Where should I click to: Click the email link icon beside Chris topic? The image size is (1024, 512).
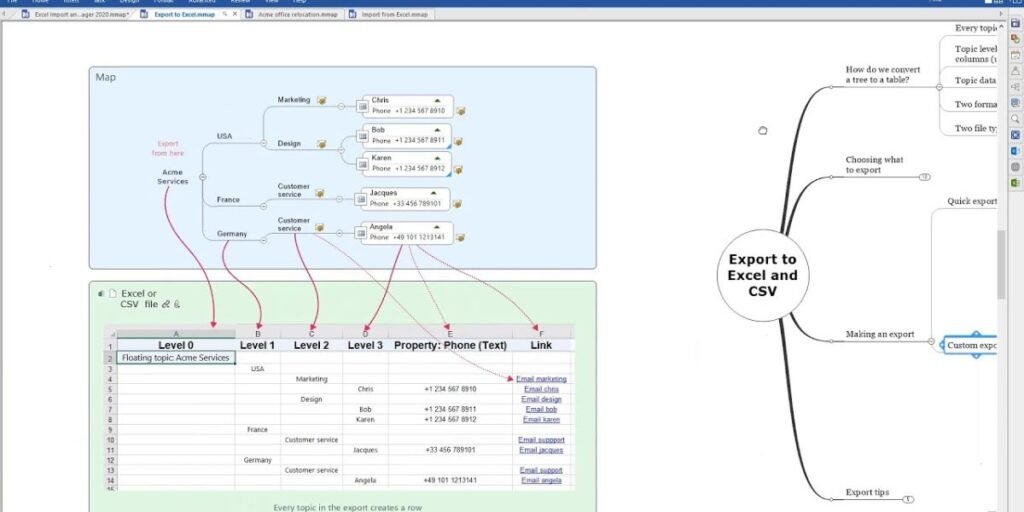coord(460,111)
